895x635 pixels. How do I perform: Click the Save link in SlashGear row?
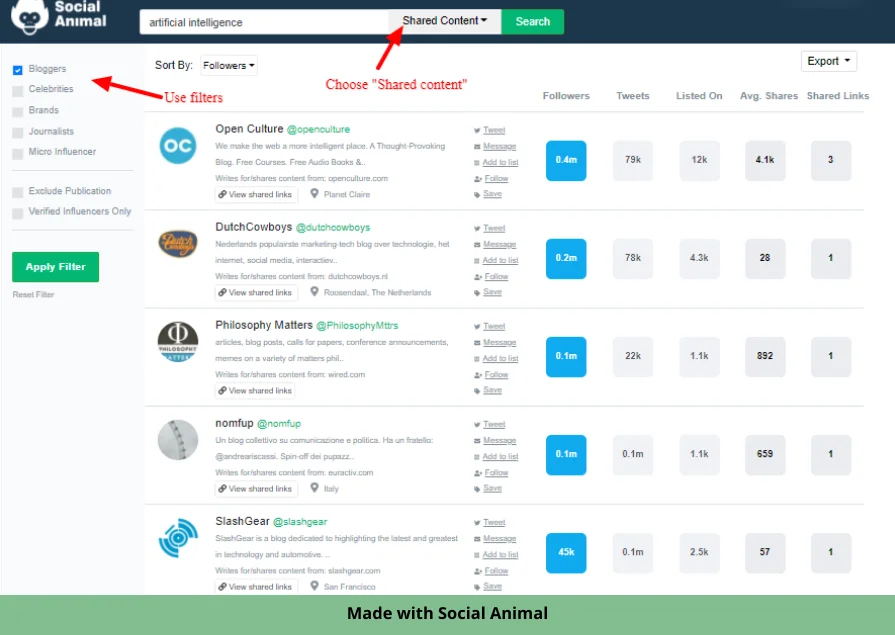[x=493, y=586]
